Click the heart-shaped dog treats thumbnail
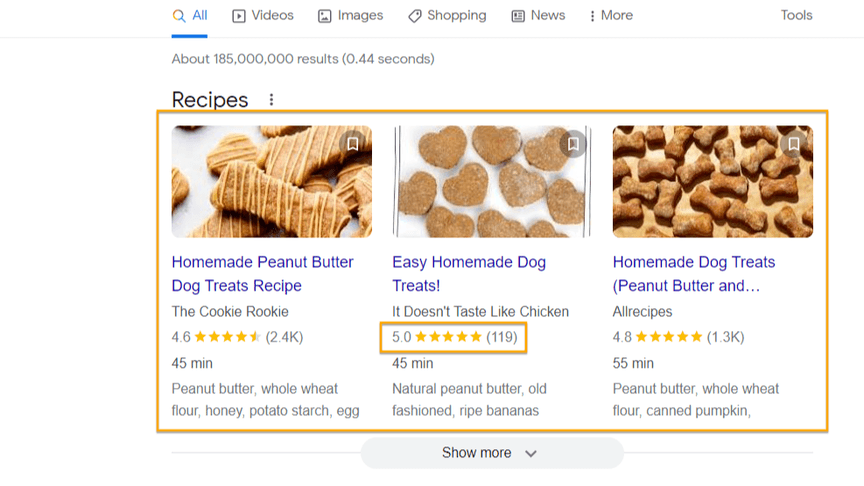864x486 pixels. point(492,182)
